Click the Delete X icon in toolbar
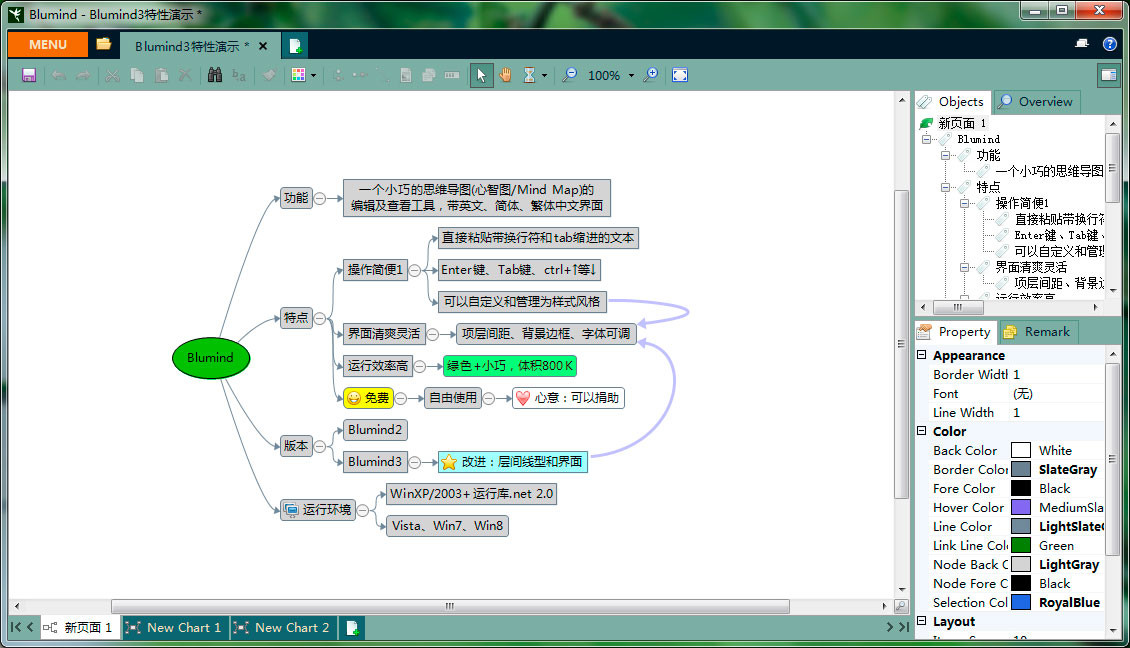 click(185, 75)
